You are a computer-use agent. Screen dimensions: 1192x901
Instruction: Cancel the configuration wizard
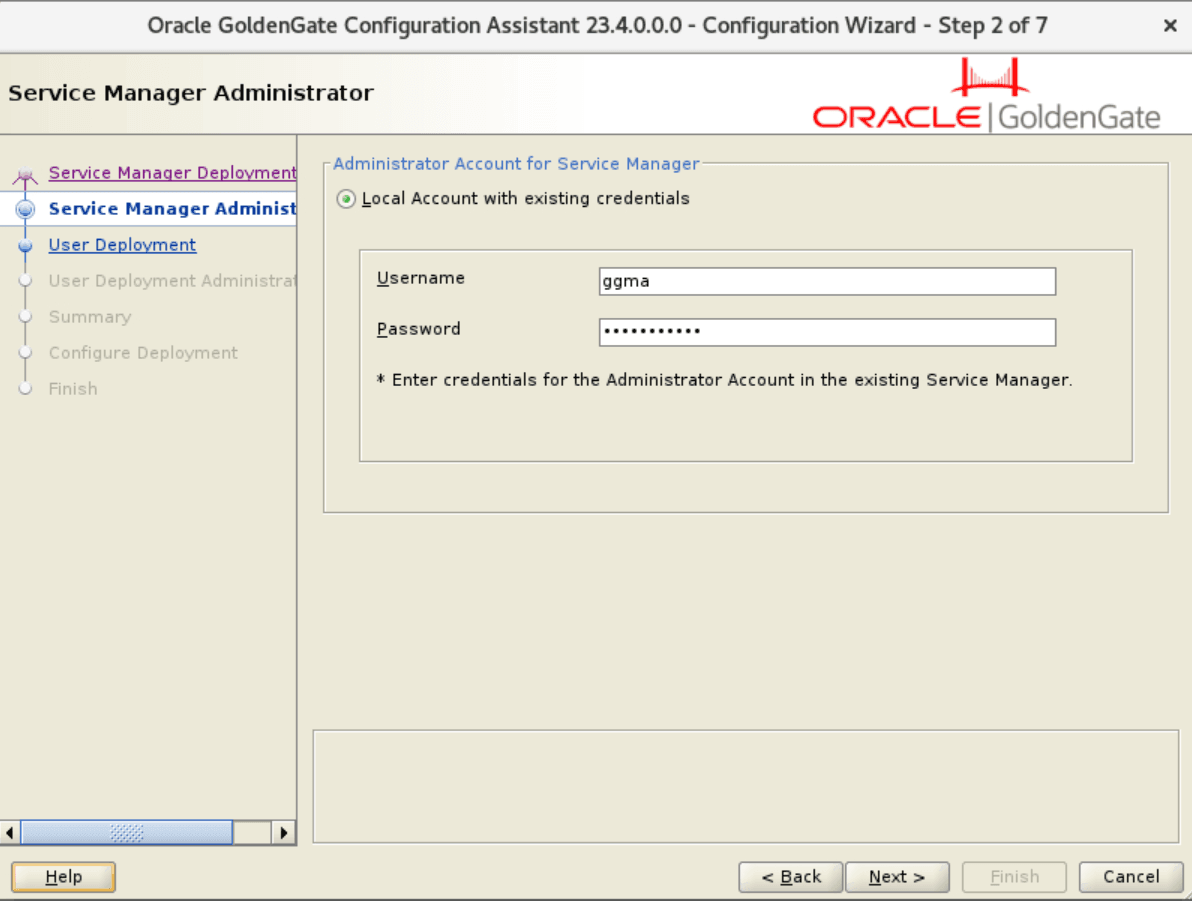click(x=1131, y=877)
